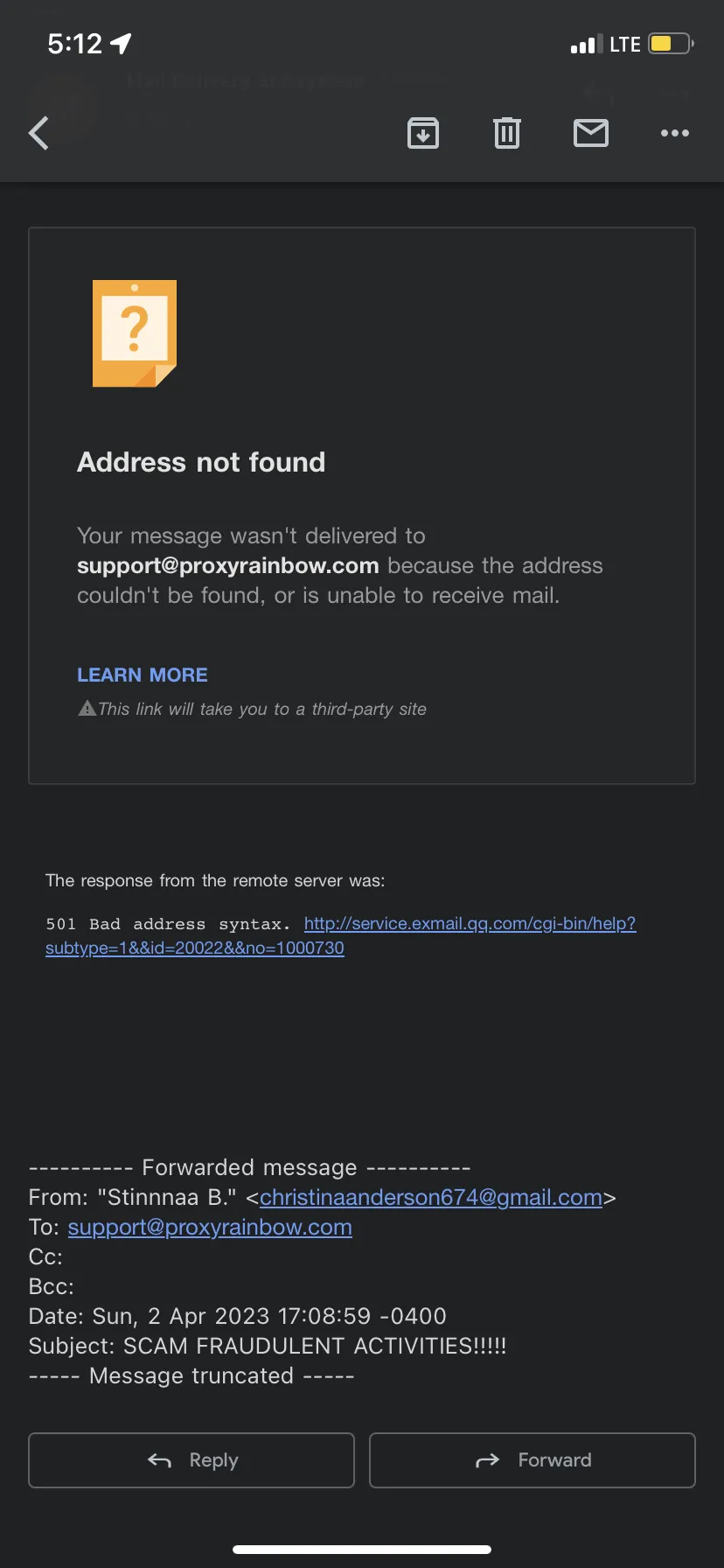Open the three-dot more options menu
This screenshot has width=724, height=1568.
click(x=675, y=133)
